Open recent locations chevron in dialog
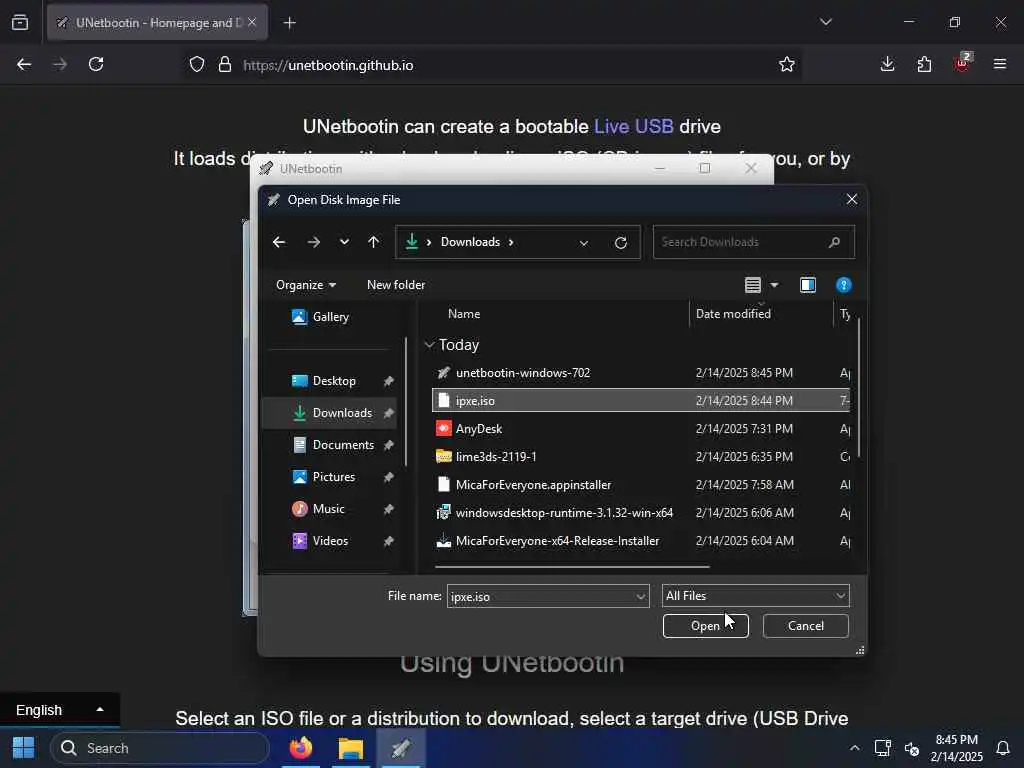This screenshot has height=768, width=1024. pos(344,242)
